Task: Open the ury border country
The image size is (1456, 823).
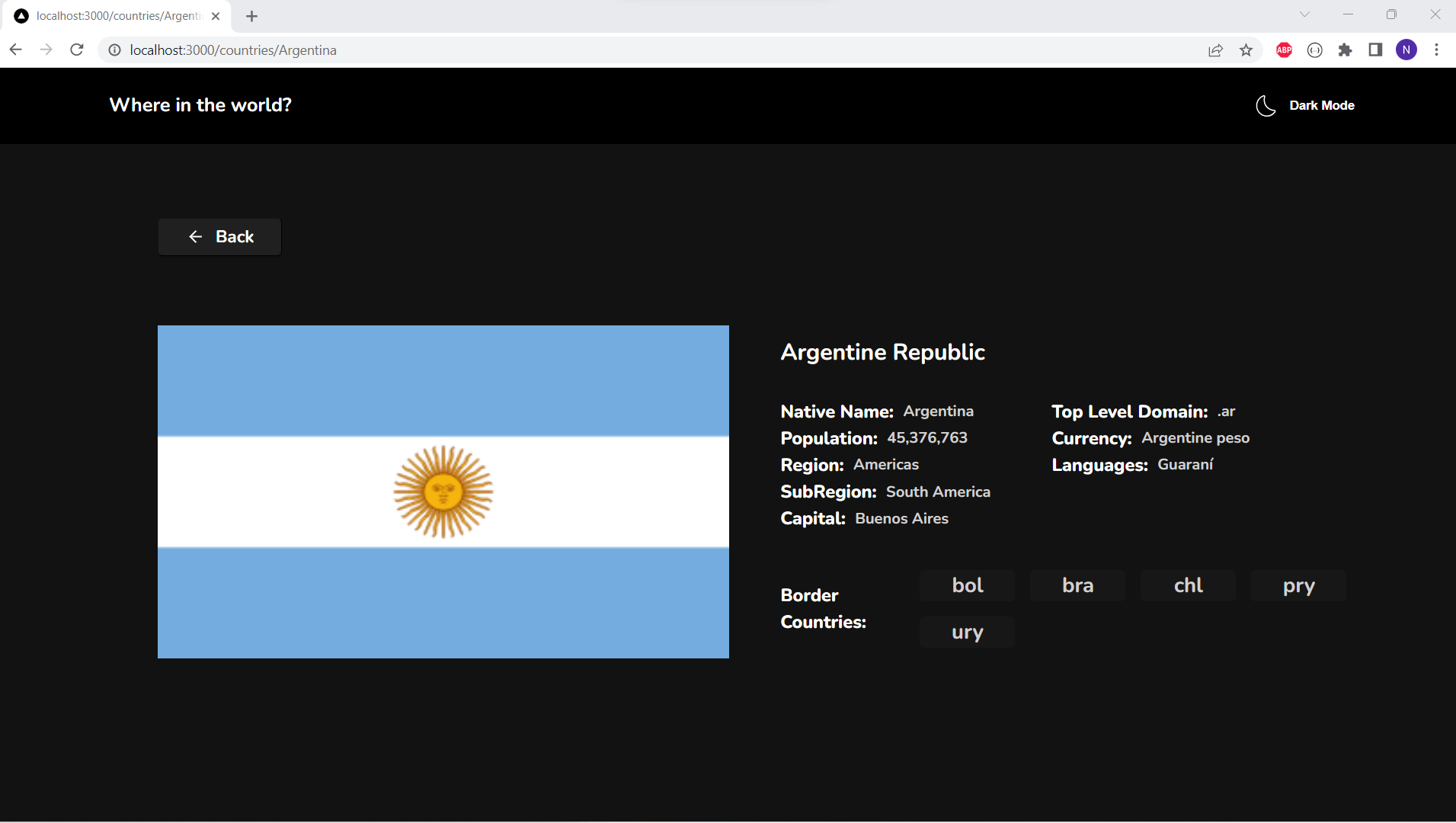Action: tap(967, 632)
